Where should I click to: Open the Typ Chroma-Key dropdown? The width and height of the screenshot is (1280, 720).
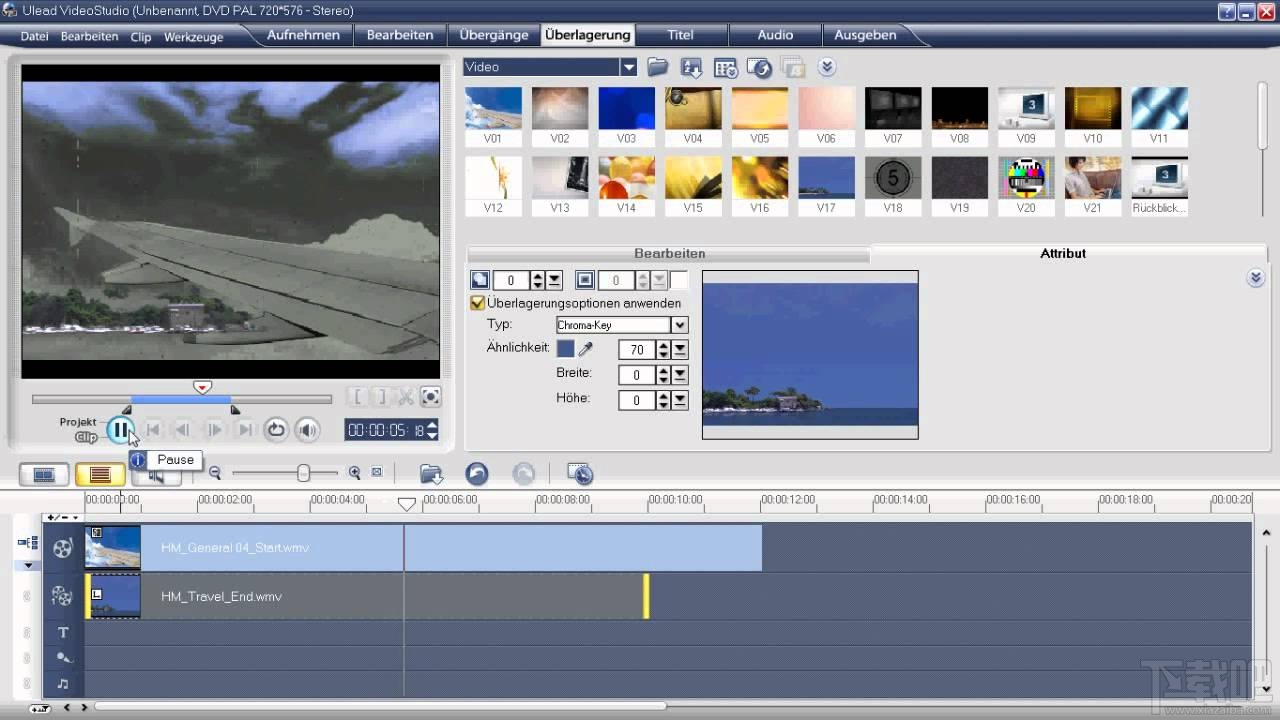(679, 325)
